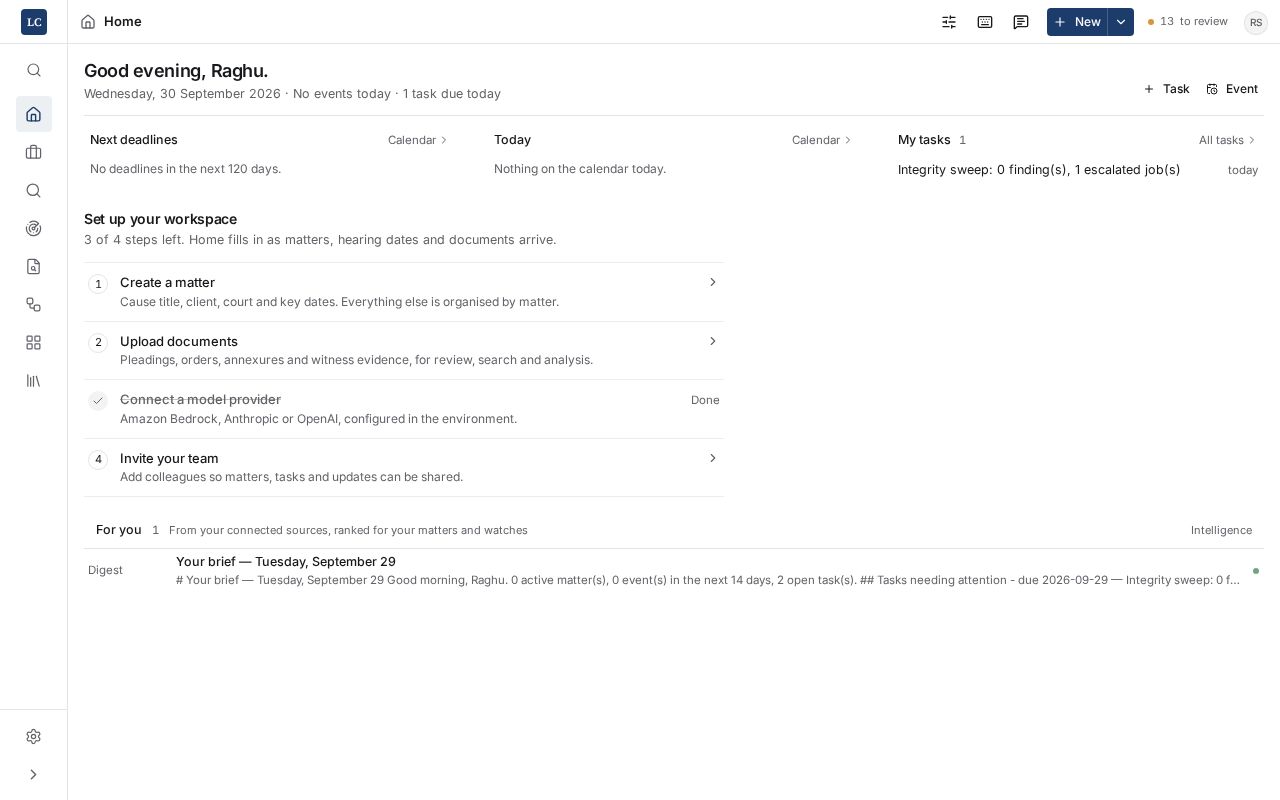Open Calendar link beside Next deadlines

[418, 140]
